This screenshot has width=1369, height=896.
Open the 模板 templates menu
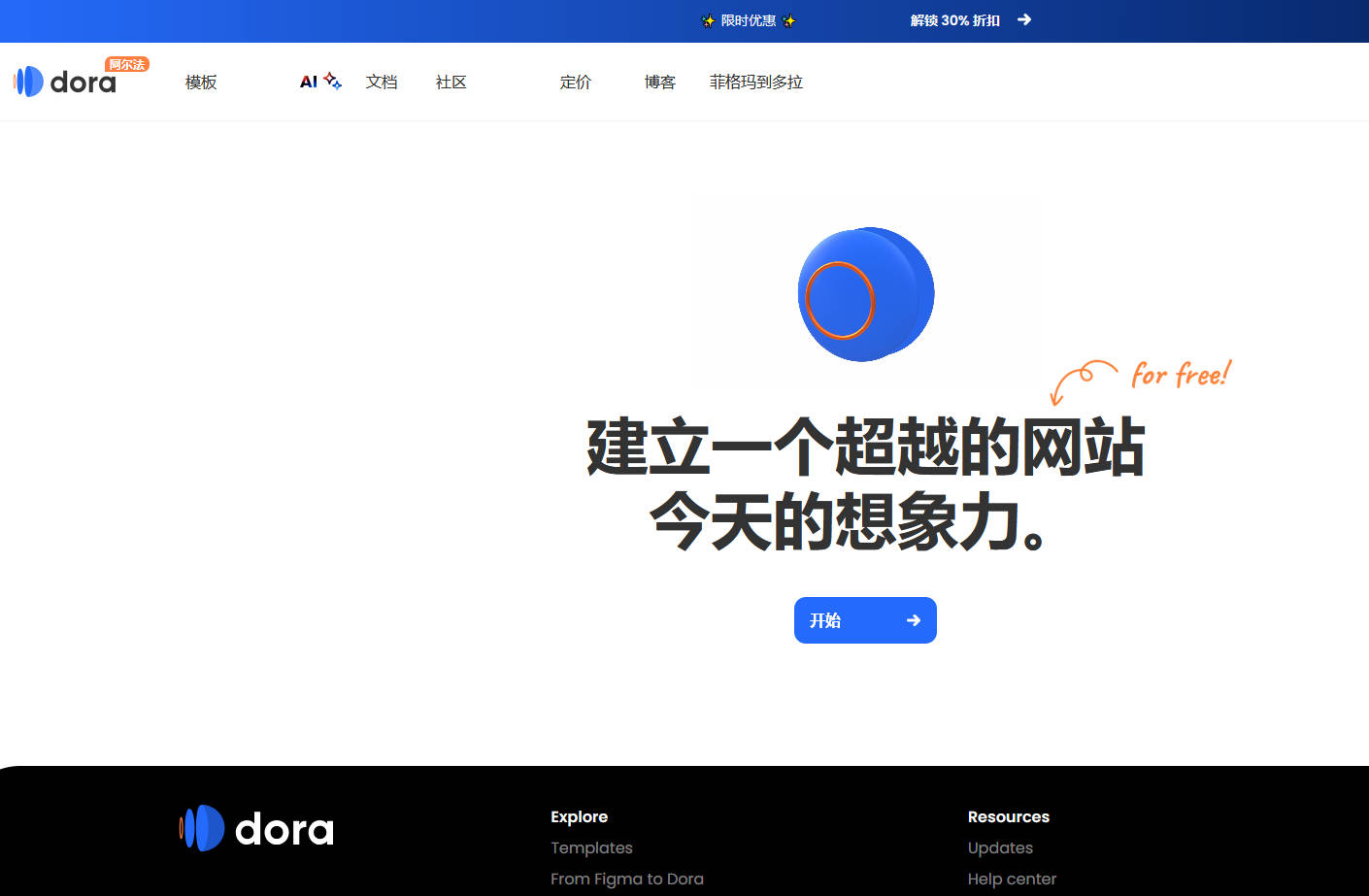[x=201, y=83]
